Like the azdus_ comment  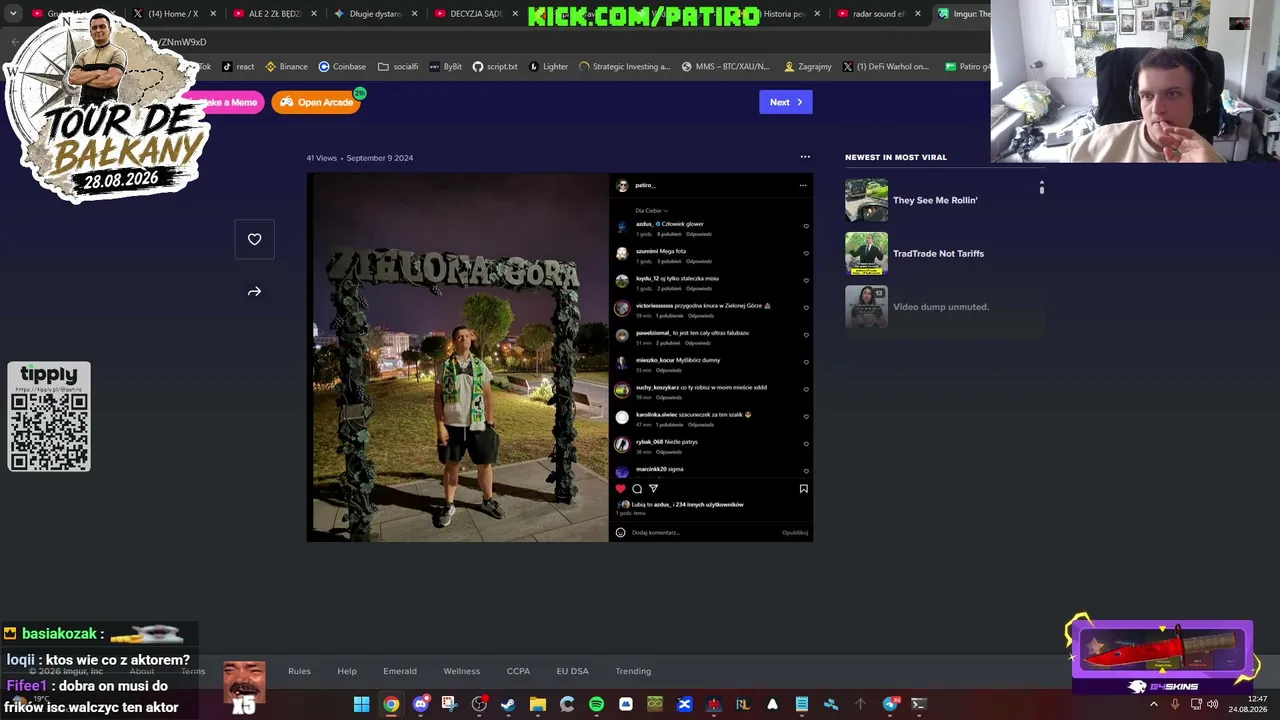(x=806, y=226)
